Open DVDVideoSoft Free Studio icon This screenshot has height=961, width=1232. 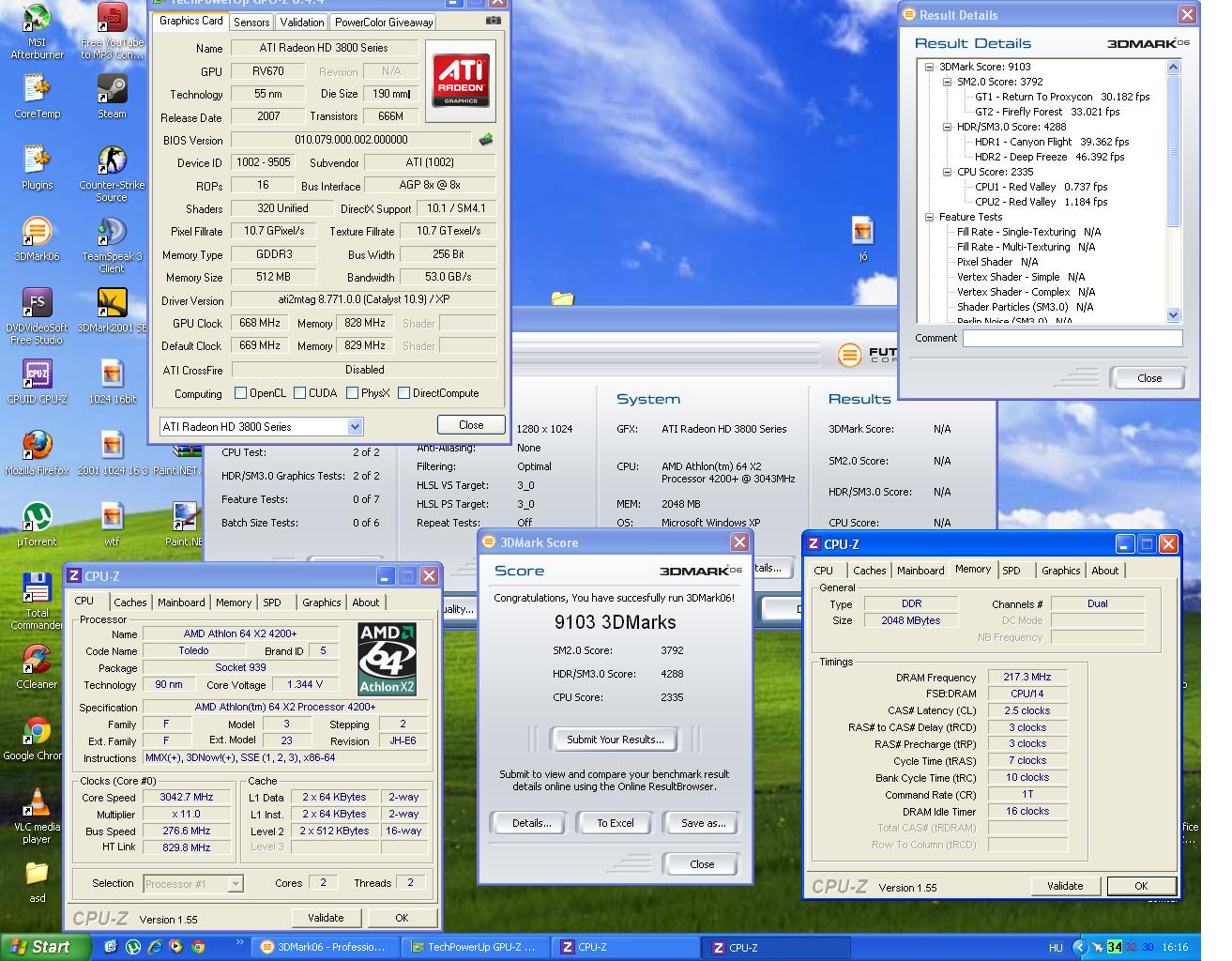(37, 317)
